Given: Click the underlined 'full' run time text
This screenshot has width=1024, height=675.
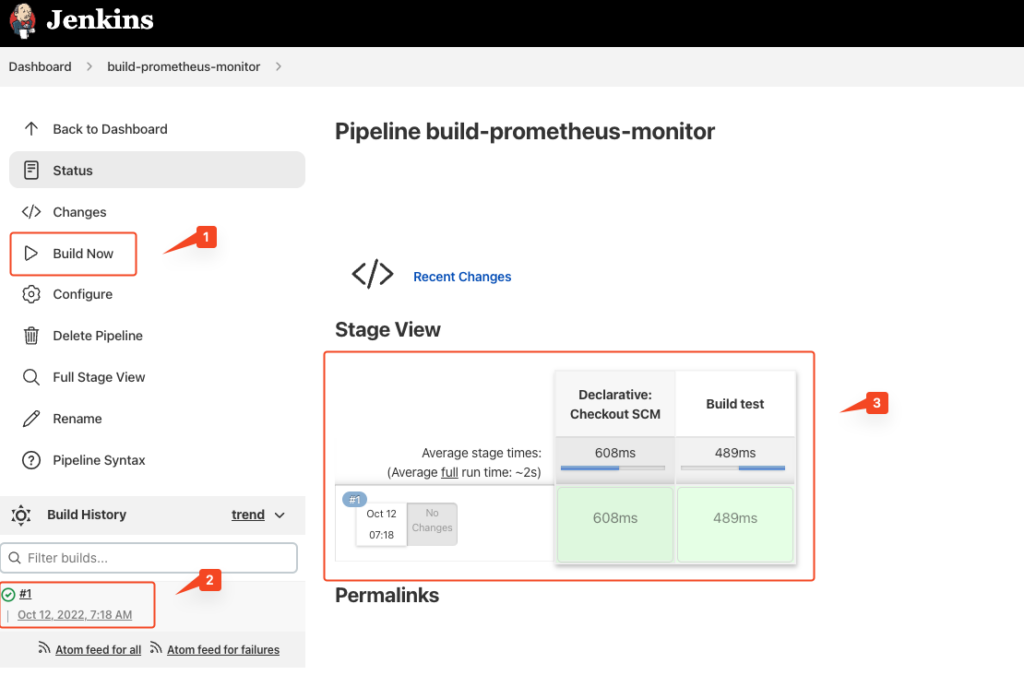Looking at the screenshot, I should point(449,472).
